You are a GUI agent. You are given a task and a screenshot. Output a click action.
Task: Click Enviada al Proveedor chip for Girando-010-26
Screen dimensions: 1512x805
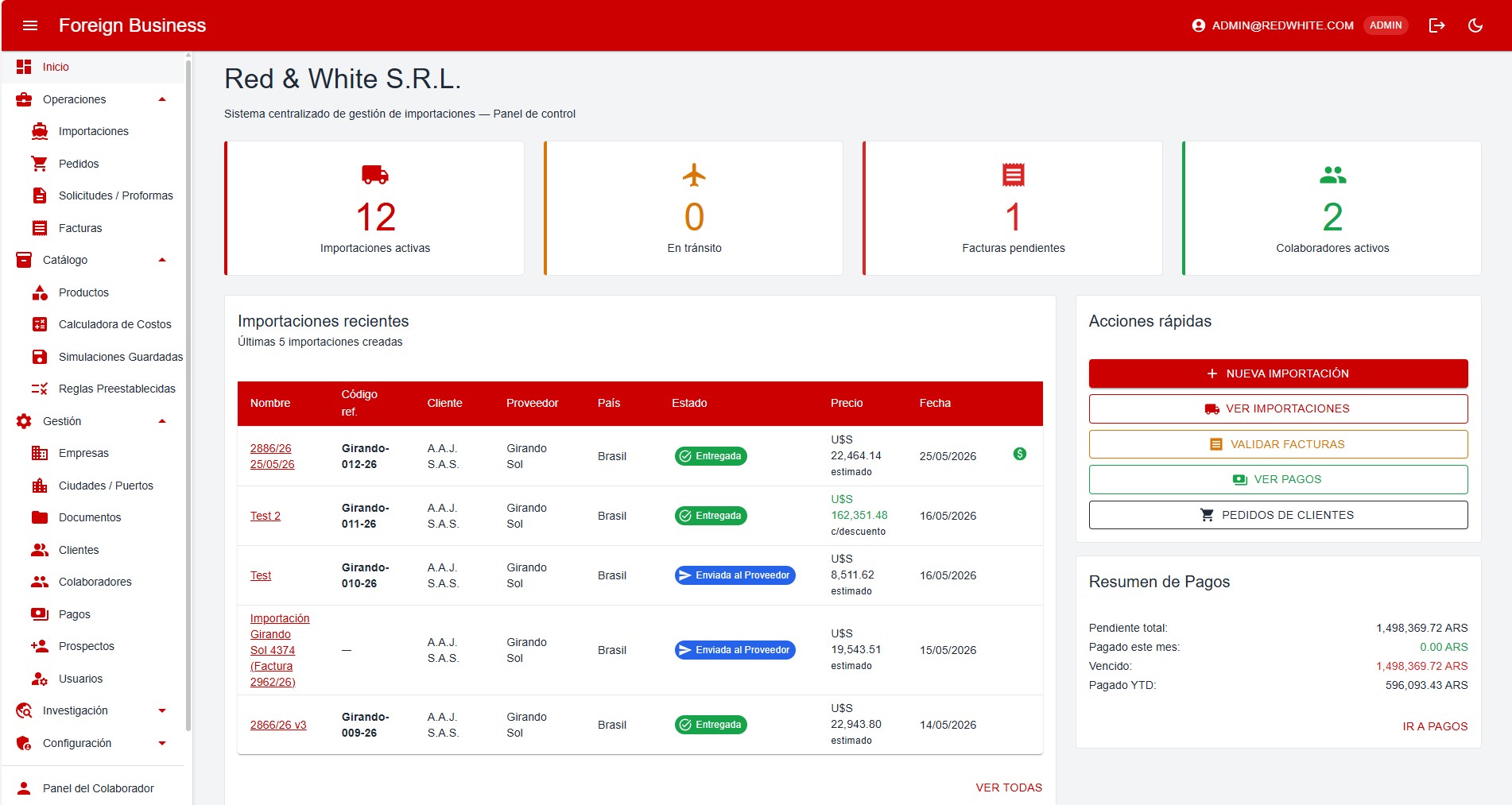tap(735, 575)
